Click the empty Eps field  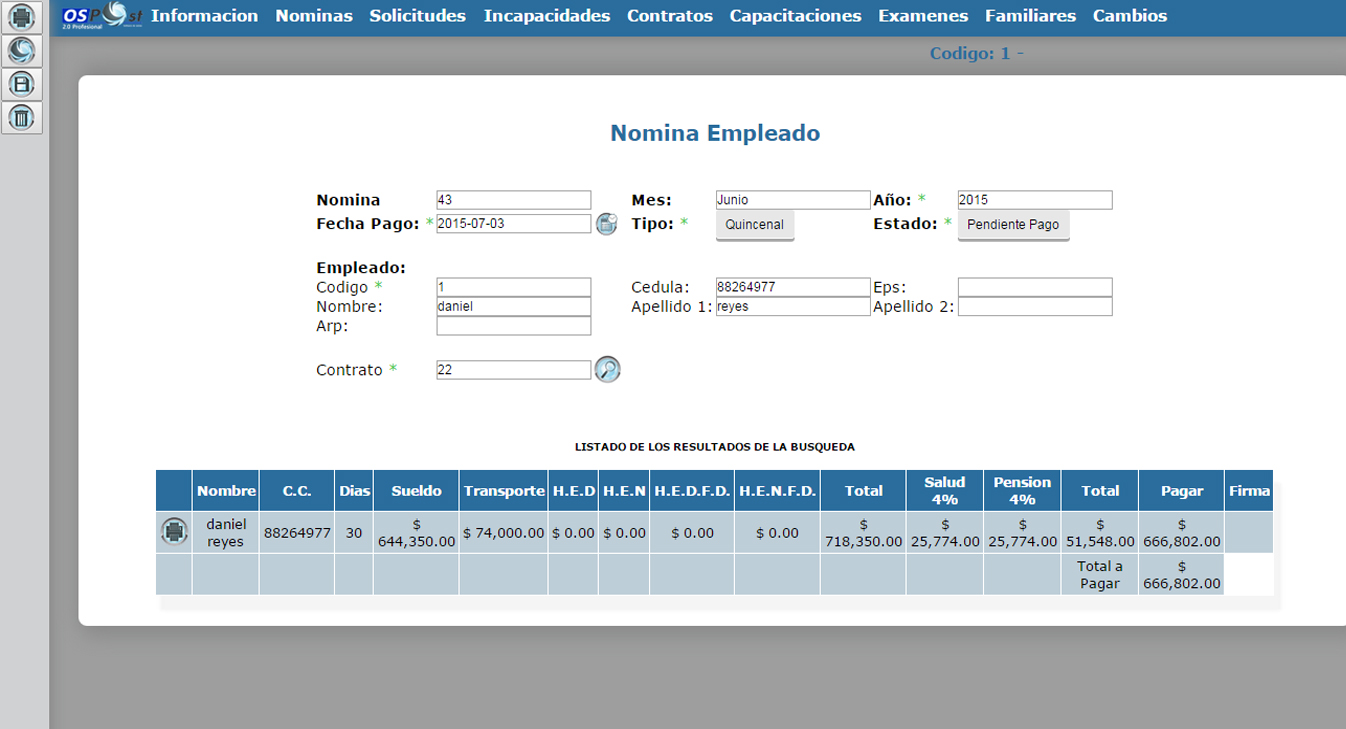click(1035, 287)
